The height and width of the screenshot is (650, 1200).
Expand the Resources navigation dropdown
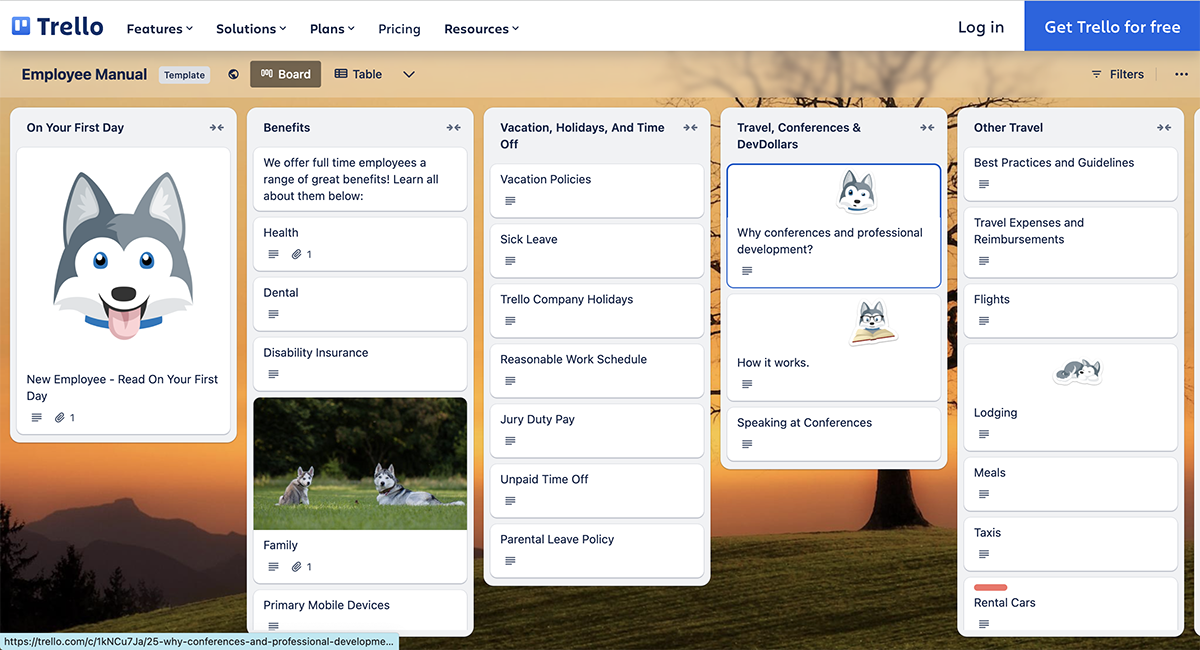point(481,28)
